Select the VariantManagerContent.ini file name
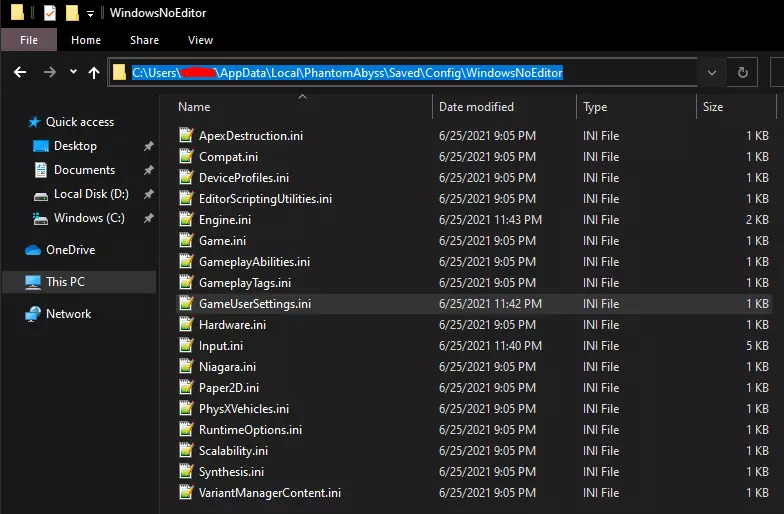784x514 pixels. click(x=270, y=493)
